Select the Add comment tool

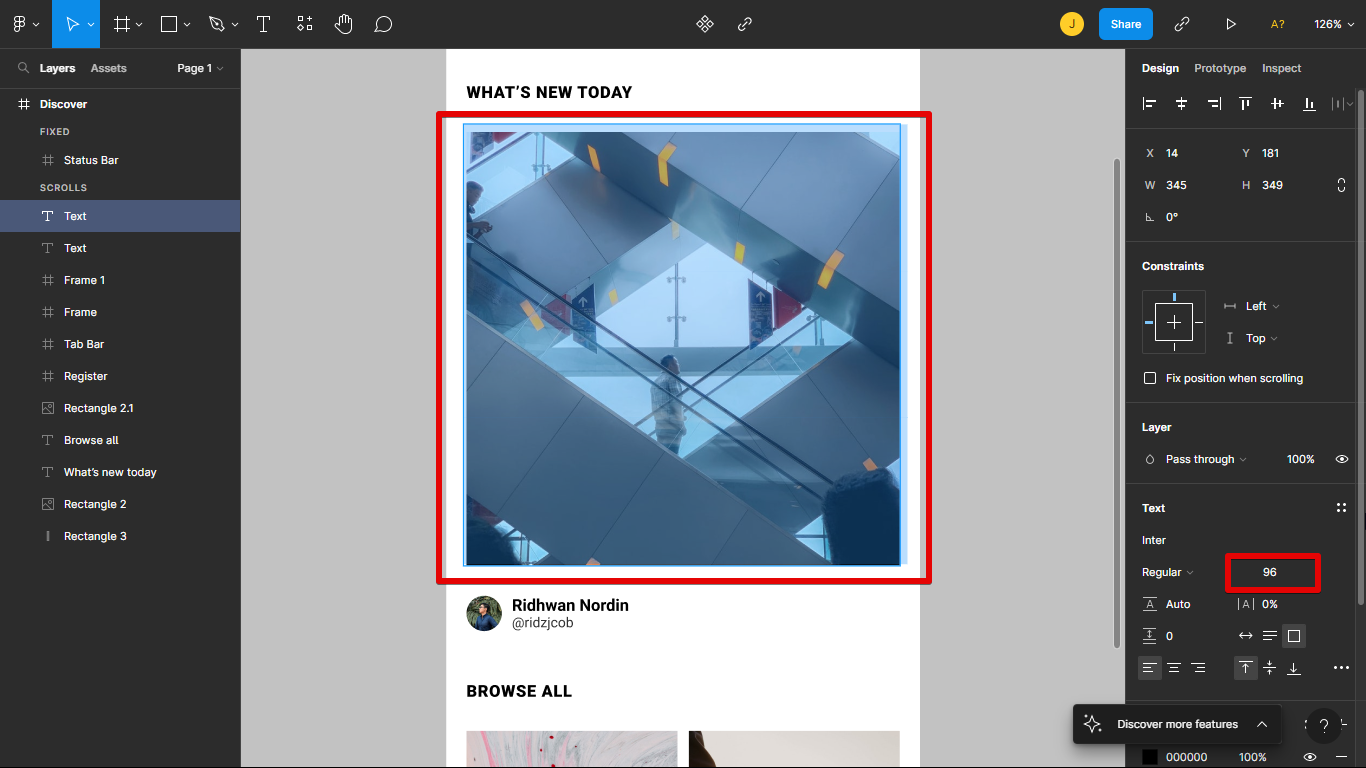point(383,24)
